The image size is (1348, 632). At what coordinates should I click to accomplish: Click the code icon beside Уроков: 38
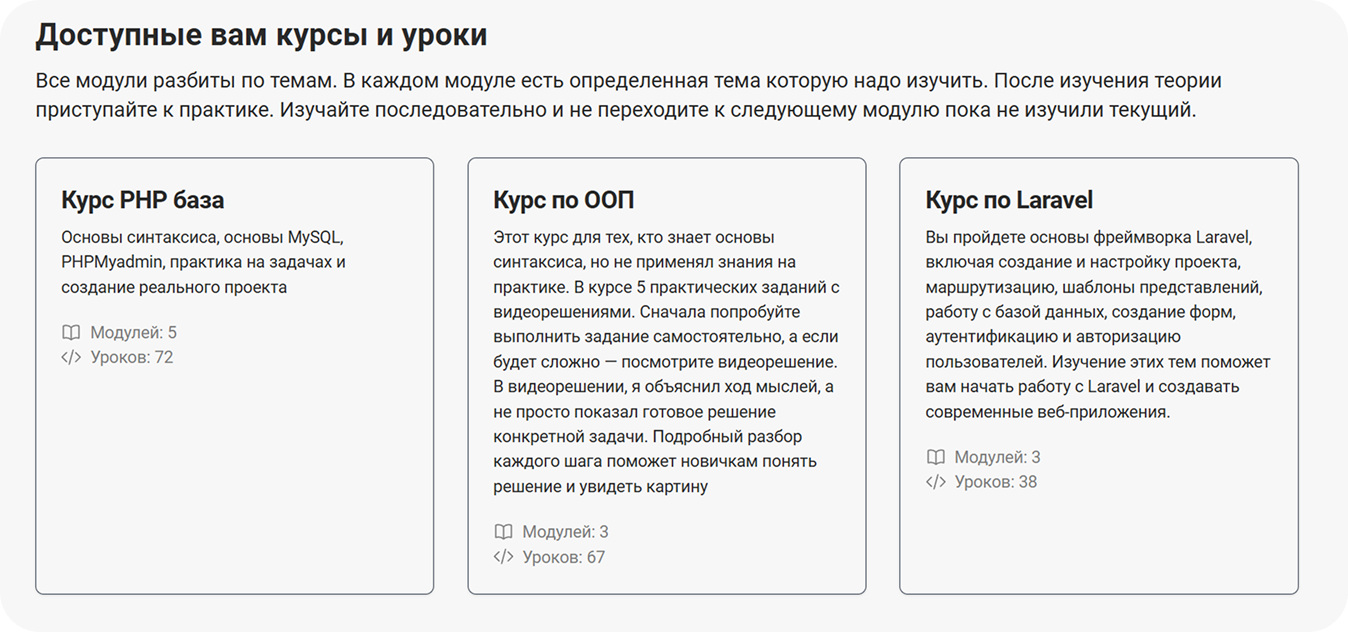(x=935, y=482)
